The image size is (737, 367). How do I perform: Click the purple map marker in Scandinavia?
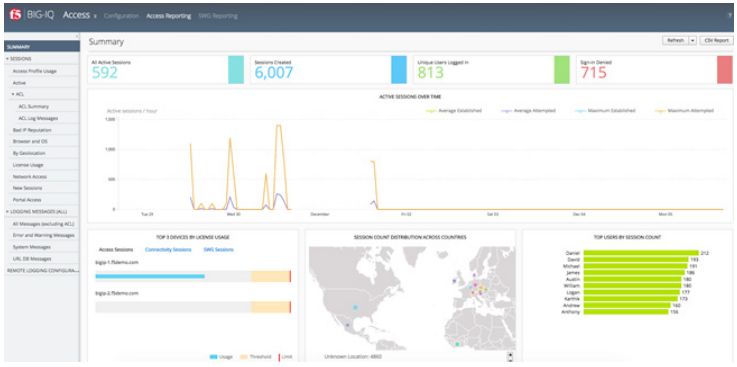tap(475, 275)
